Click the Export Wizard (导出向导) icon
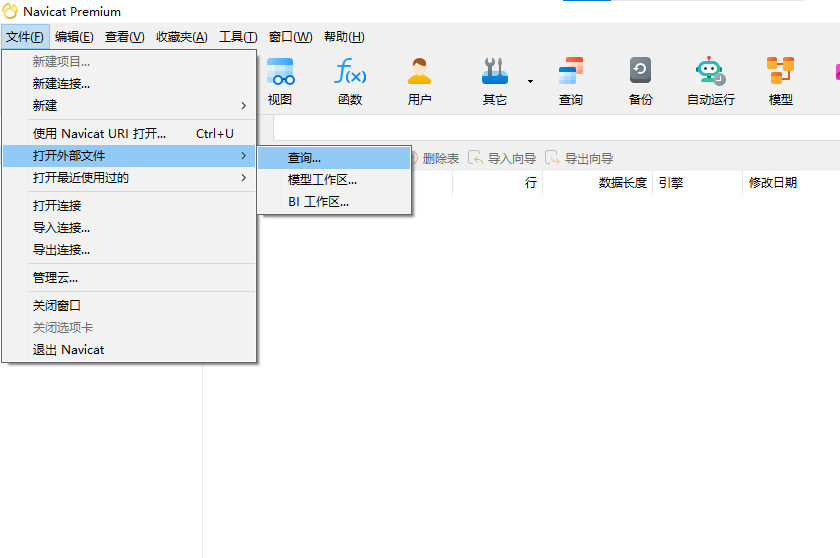The height and width of the screenshot is (558, 840). 552,158
